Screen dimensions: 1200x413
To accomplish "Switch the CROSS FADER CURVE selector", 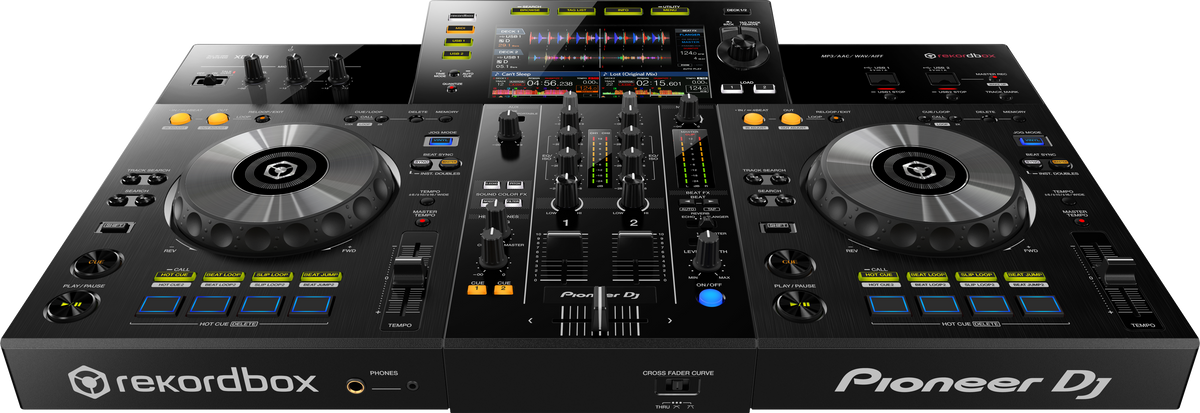I will point(677,386).
